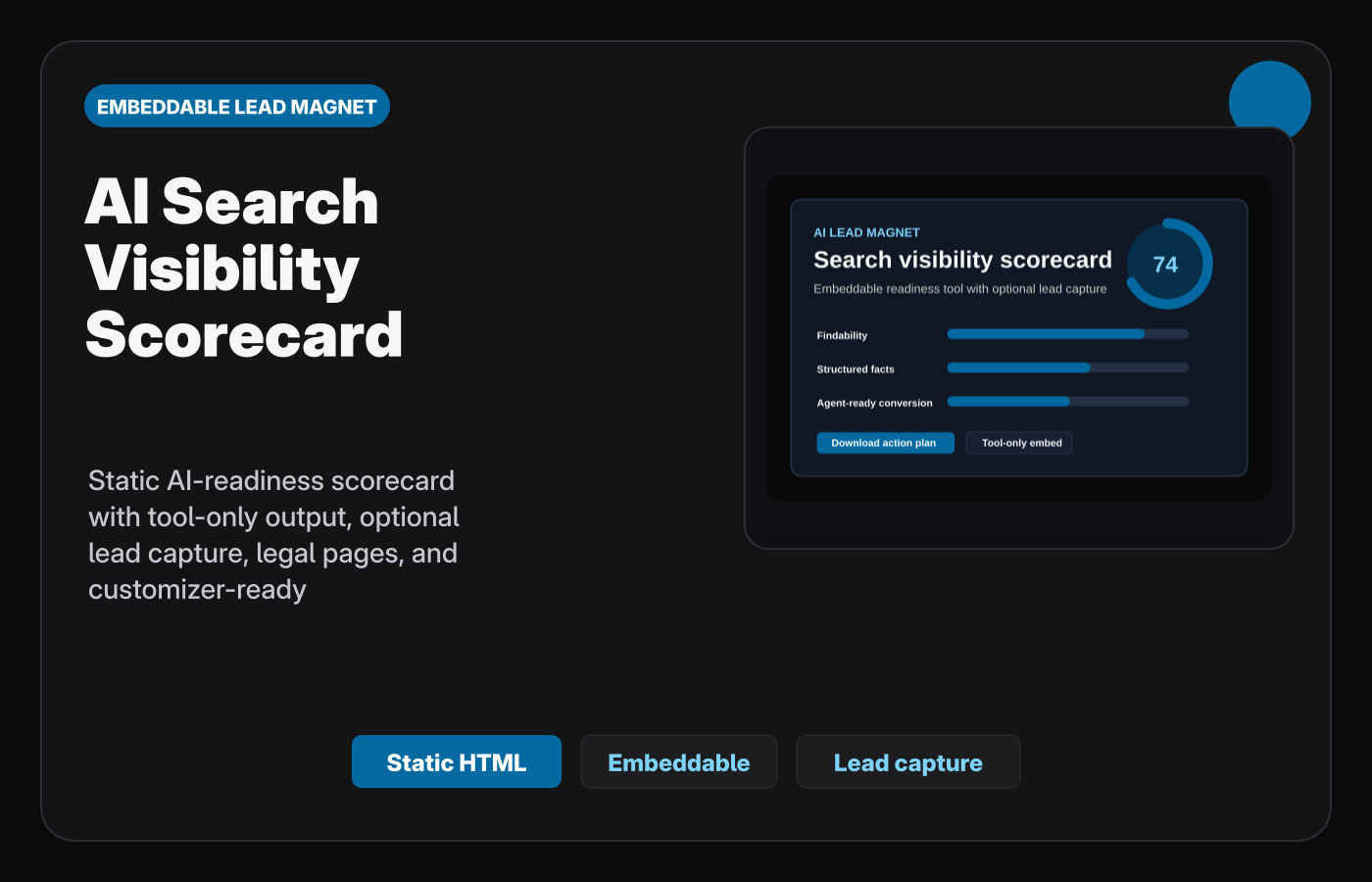Open Download action plan in preview
Image resolution: width=1372 pixels, height=882 pixels.
click(x=885, y=443)
